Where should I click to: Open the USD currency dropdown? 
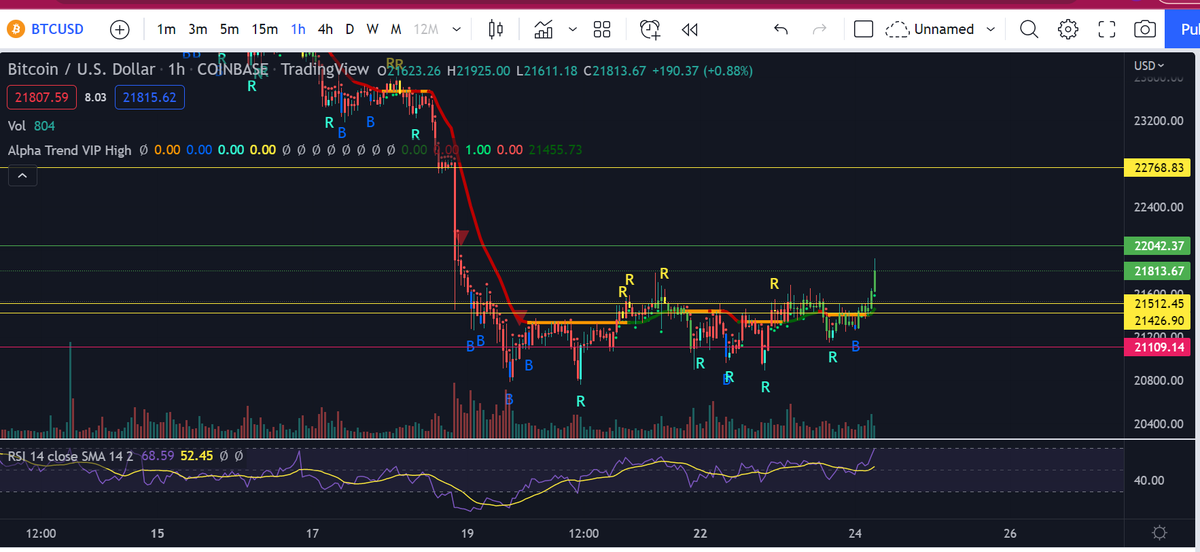coord(1149,65)
